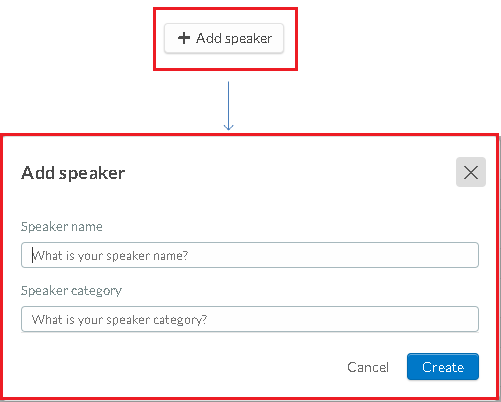501x402 pixels.
Task: Click the word 'Create' on the blue button
Action: (x=443, y=367)
